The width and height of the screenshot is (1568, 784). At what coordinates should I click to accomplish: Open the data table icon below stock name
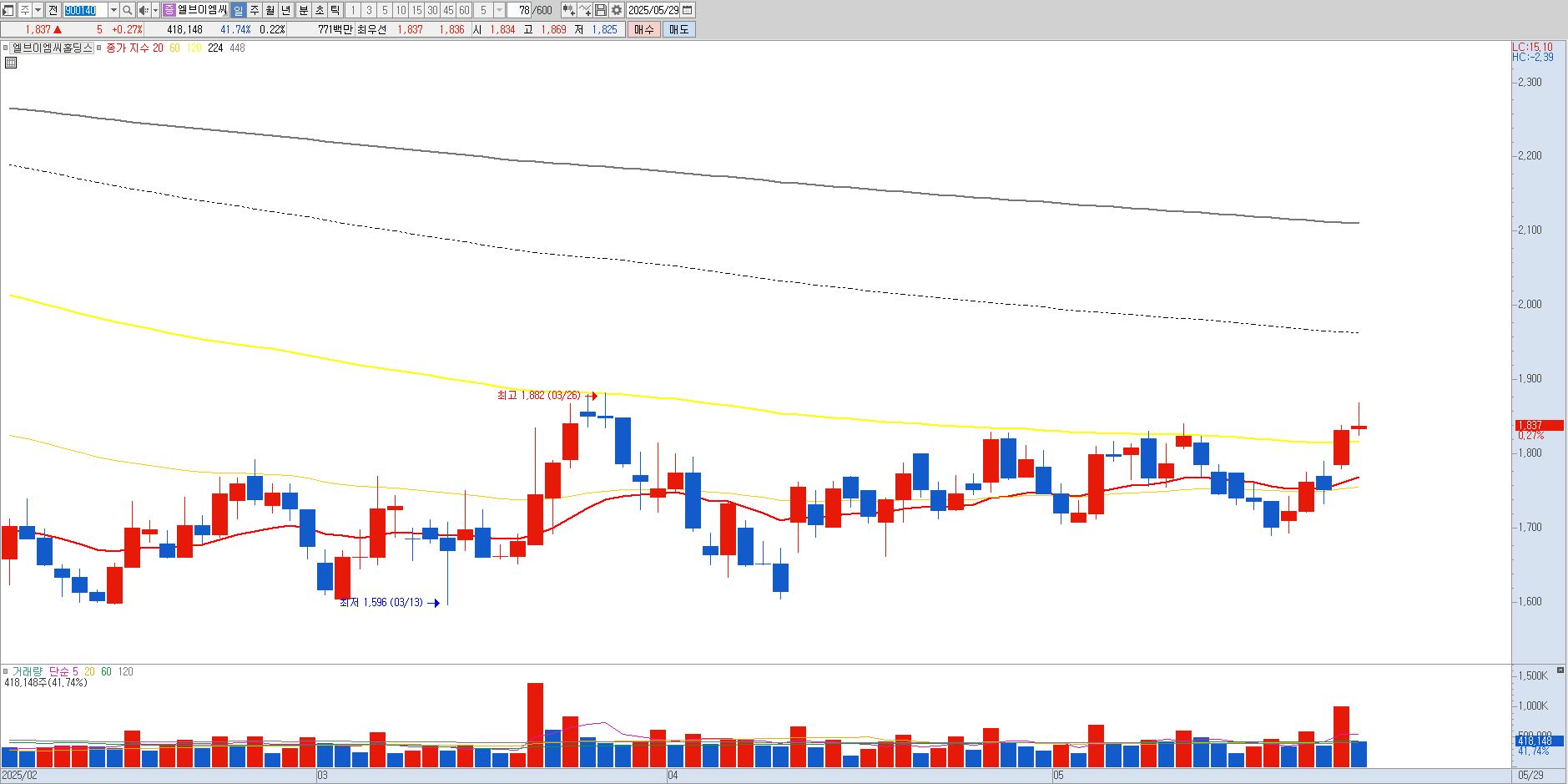coord(11,63)
